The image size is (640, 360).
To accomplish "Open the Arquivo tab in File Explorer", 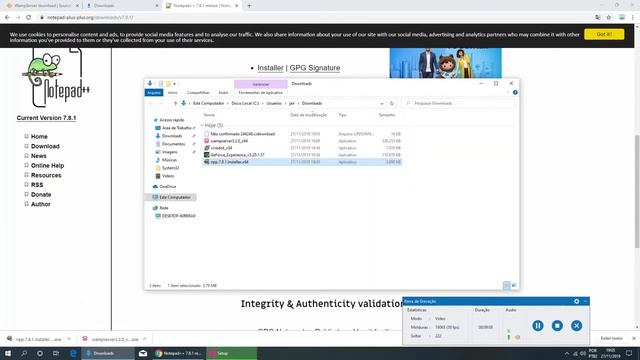I will click(x=154, y=93).
